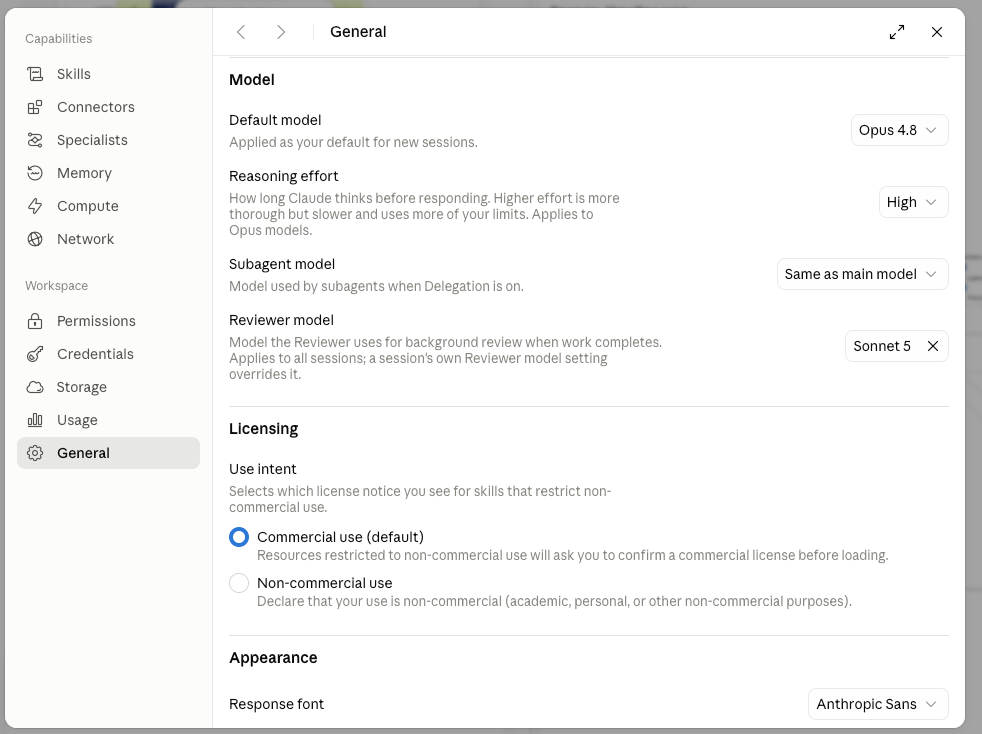Click the Capabilities sidebar heading
The width and height of the screenshot is (982, 734).
(x=58, y=39)
